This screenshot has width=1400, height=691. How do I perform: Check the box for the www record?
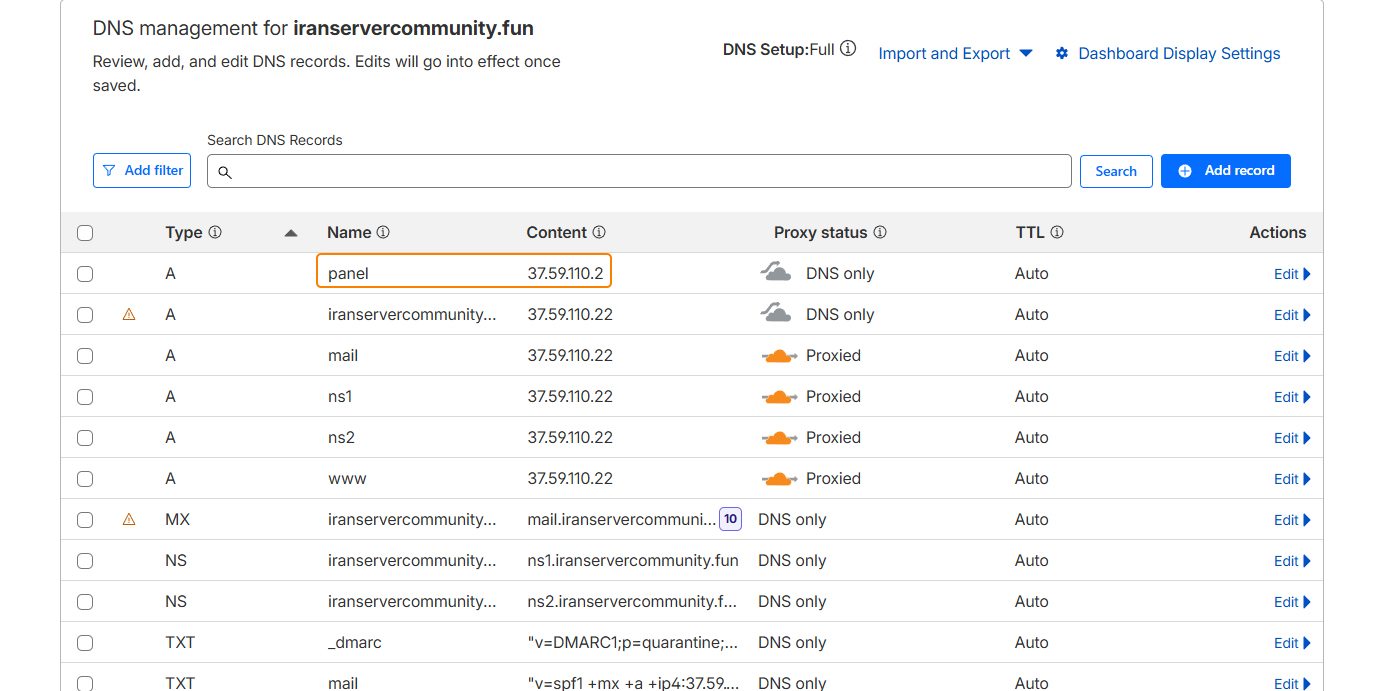point(85,479)
